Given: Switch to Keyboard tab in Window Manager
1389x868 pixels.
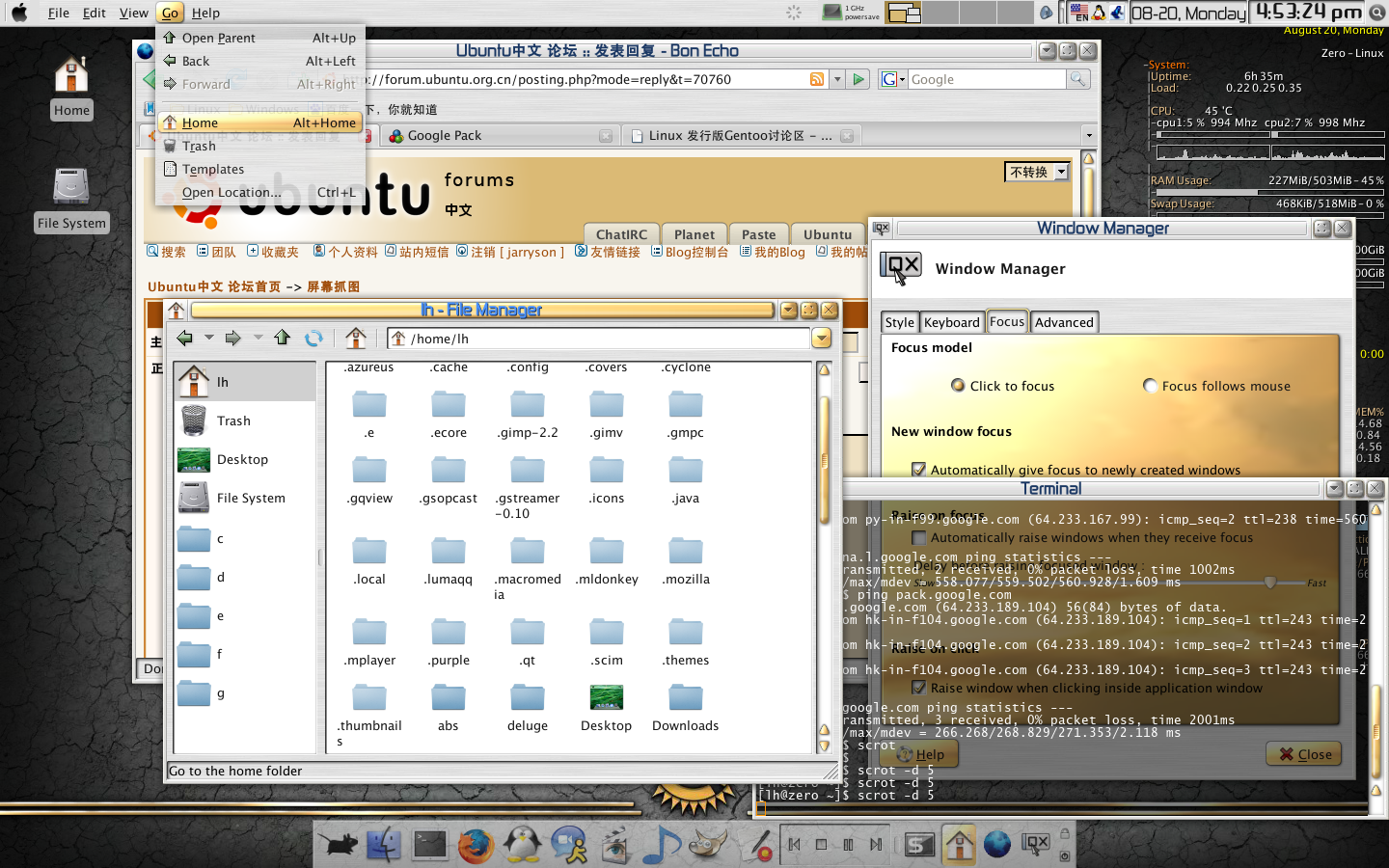Looking at the screenshot, I should pos(951,322).
